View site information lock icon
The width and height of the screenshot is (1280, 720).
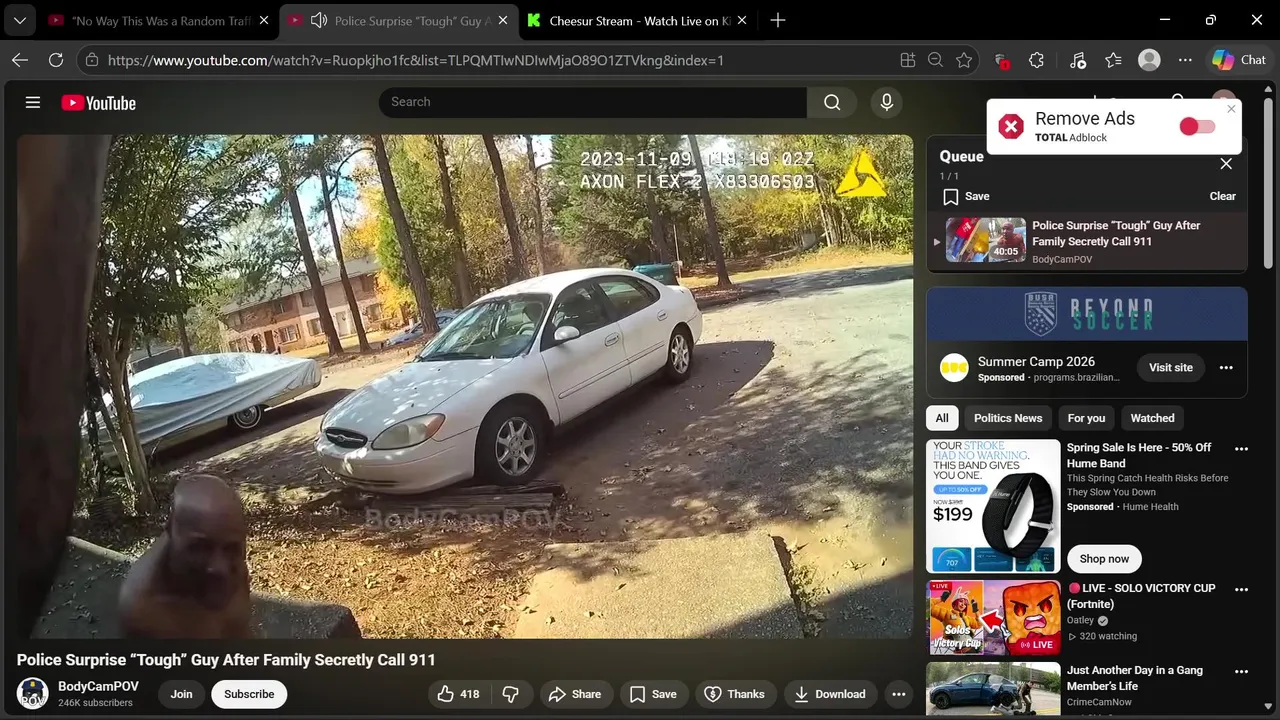click(x=92, y=60)
